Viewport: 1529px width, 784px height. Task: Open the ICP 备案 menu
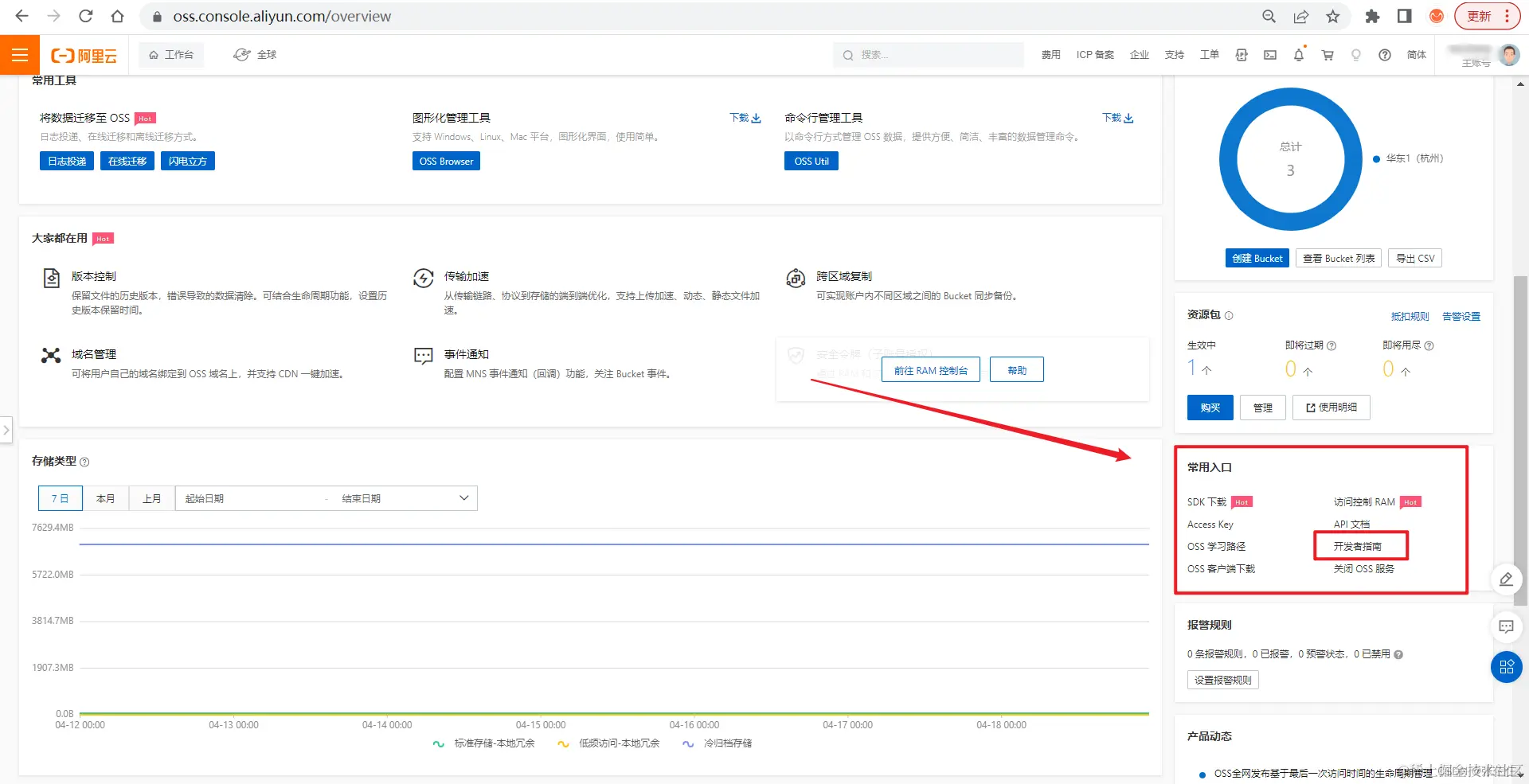point(1095,55)
